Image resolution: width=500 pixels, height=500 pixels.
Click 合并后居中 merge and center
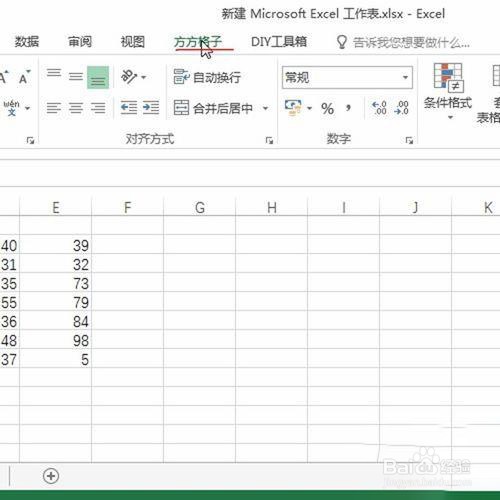(x=213, y=108)
